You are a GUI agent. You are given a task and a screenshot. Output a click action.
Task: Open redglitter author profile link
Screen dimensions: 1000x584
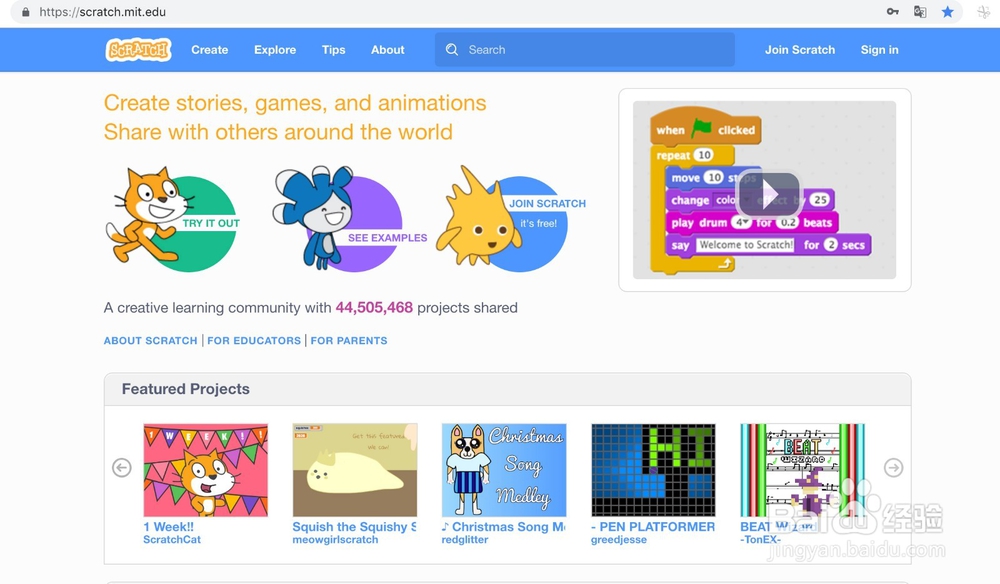(x=465, y=539)
